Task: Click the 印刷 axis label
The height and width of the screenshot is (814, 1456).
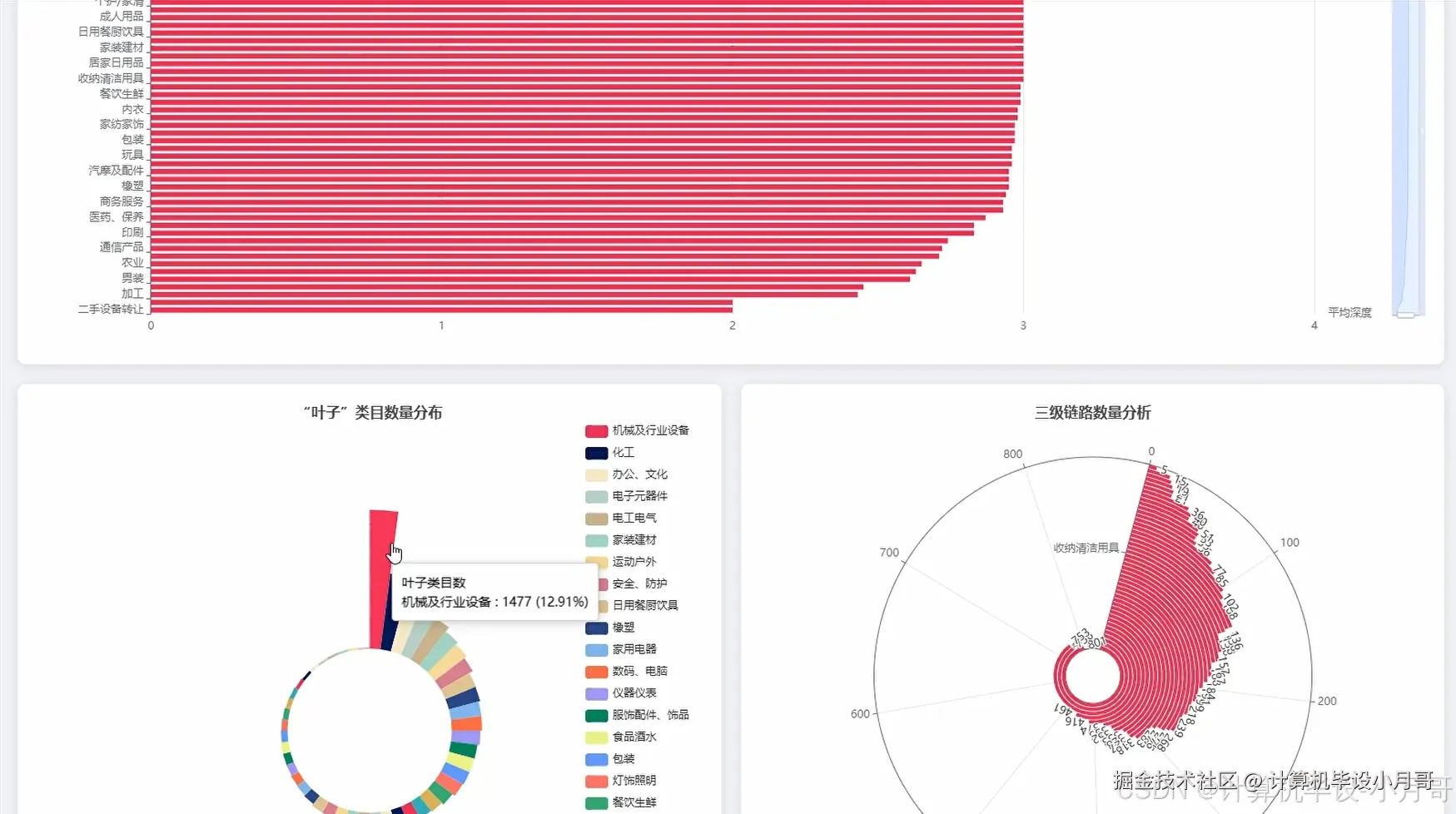Action: point(132,232)
